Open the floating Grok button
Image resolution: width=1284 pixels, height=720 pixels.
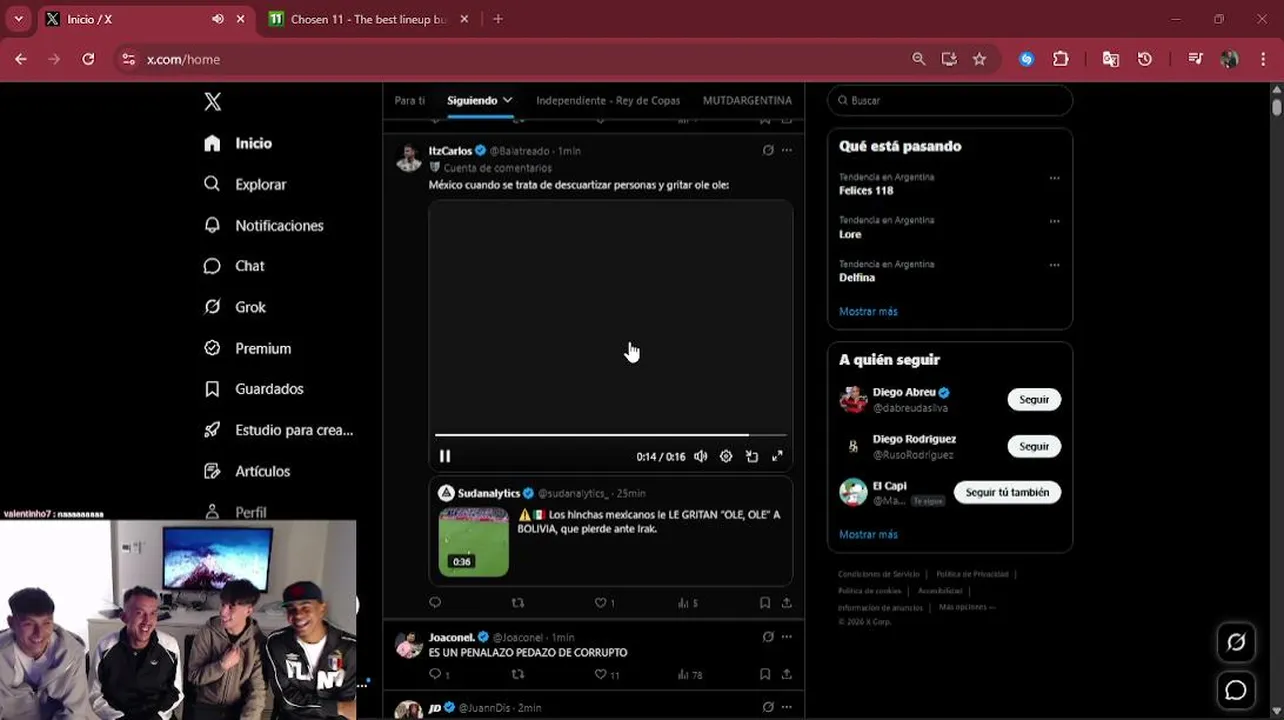[1236, 642]
